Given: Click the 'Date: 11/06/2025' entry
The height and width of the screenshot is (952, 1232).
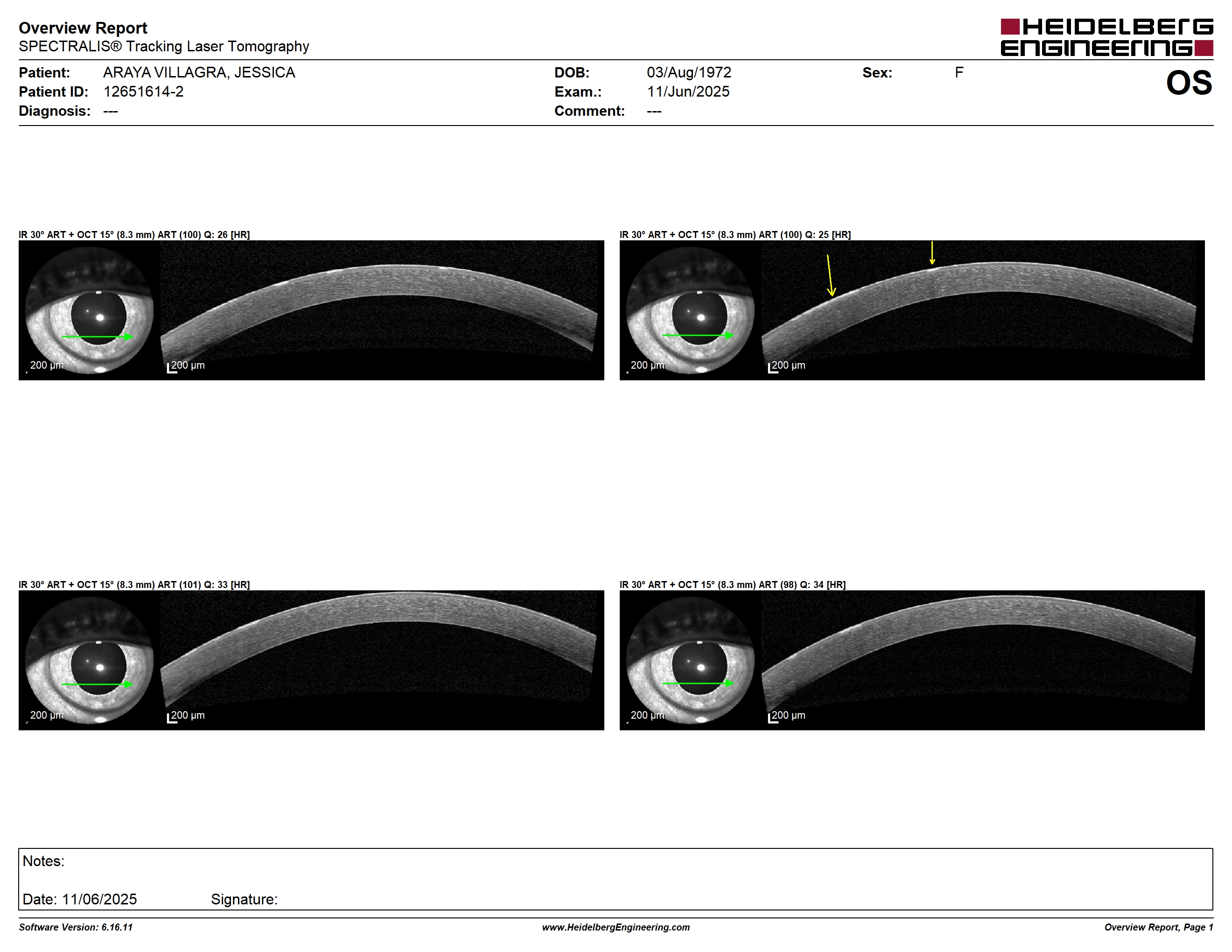Looking at the screenshot, I should [79, 900].
